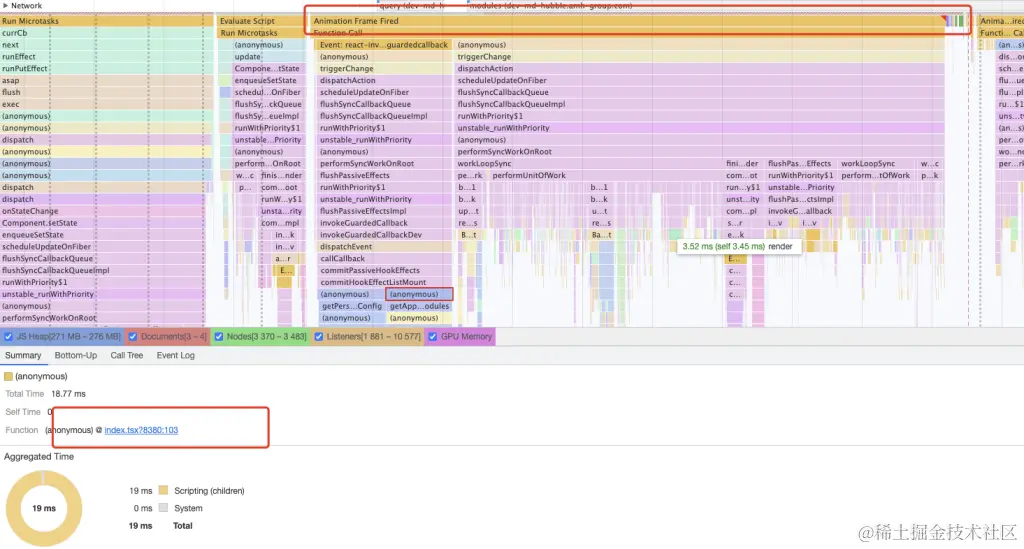
Task: Select the Event: react-inv...guardedcallback block
Action: [383, 45]
